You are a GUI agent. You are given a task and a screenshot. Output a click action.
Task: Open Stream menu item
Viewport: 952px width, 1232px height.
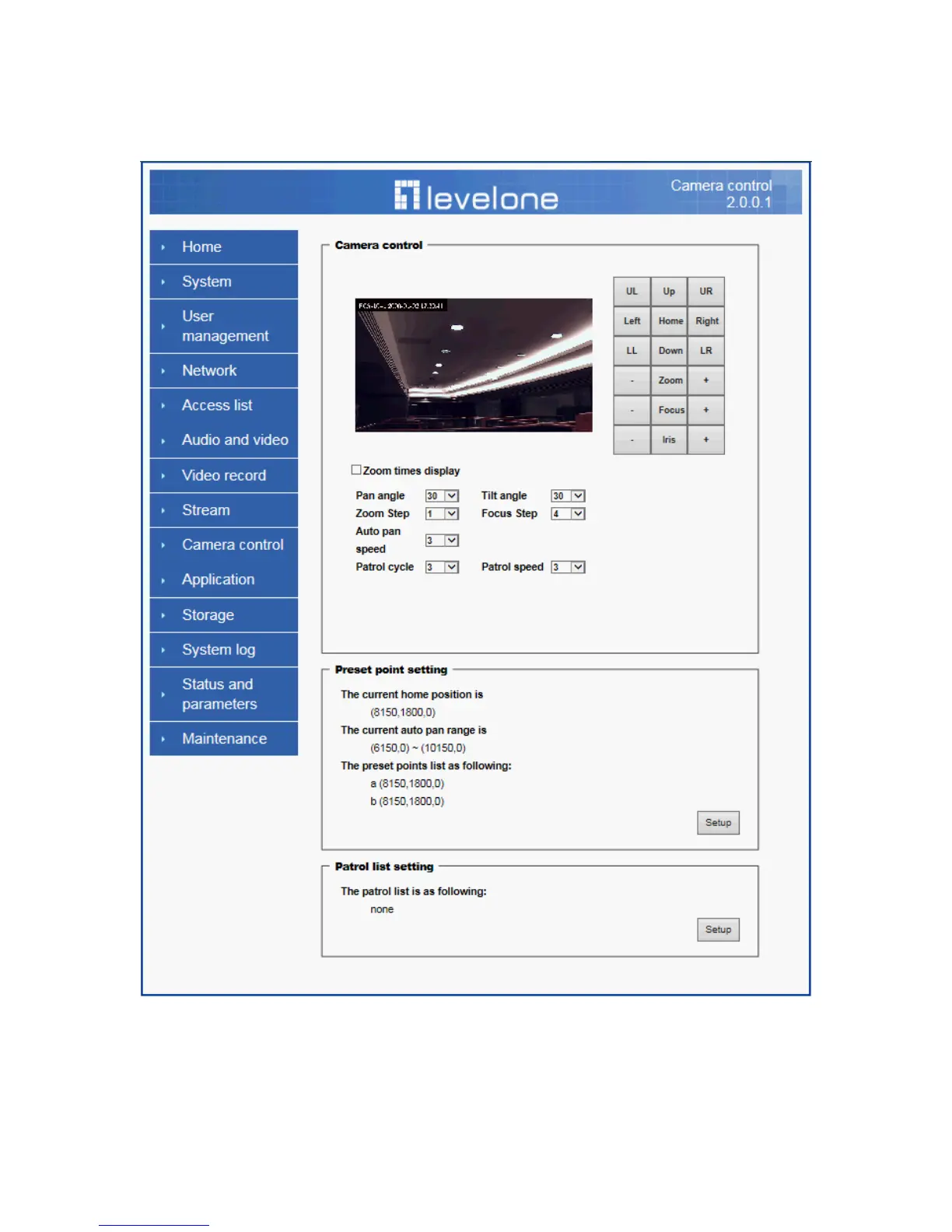point(224,510)
